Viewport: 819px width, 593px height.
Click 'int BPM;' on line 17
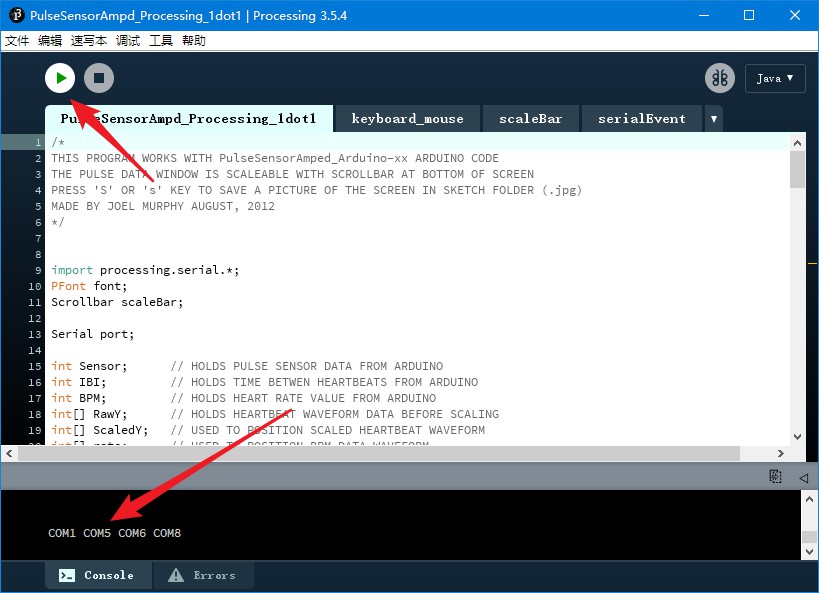pos(79,398)
